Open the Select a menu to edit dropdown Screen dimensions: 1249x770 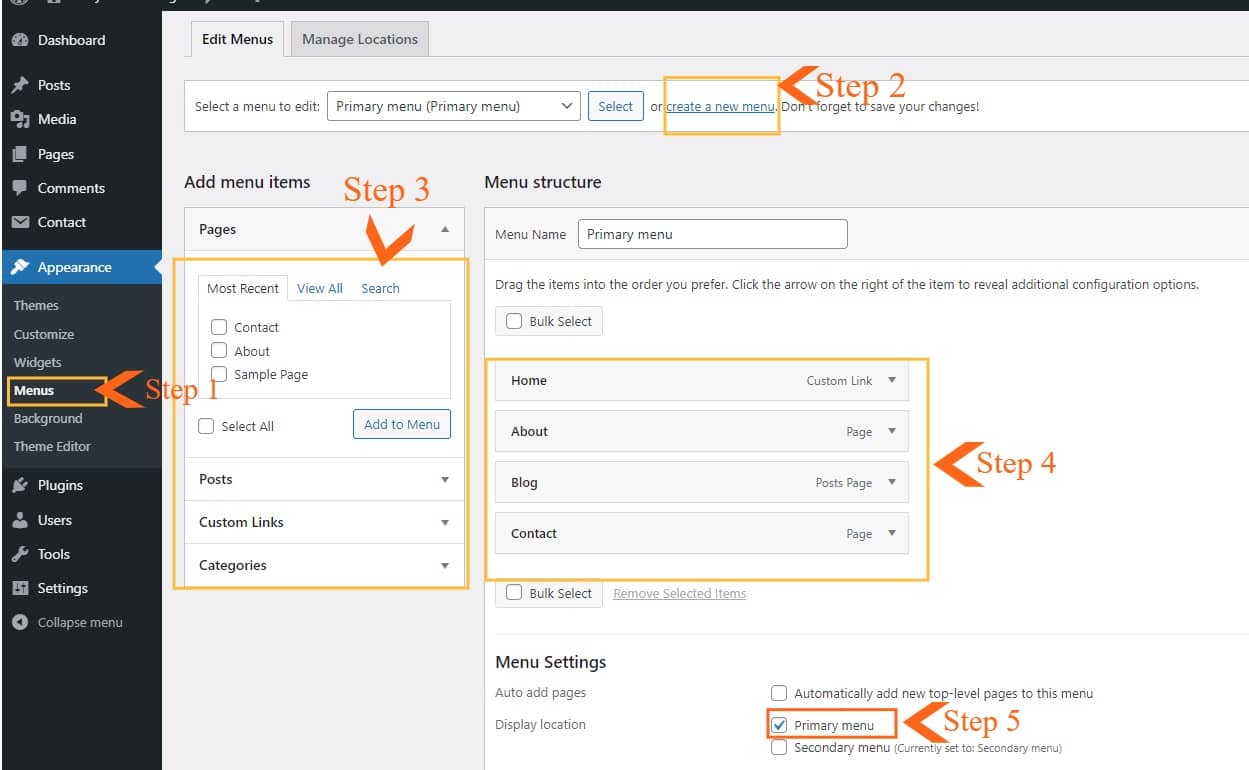point(454,106)
